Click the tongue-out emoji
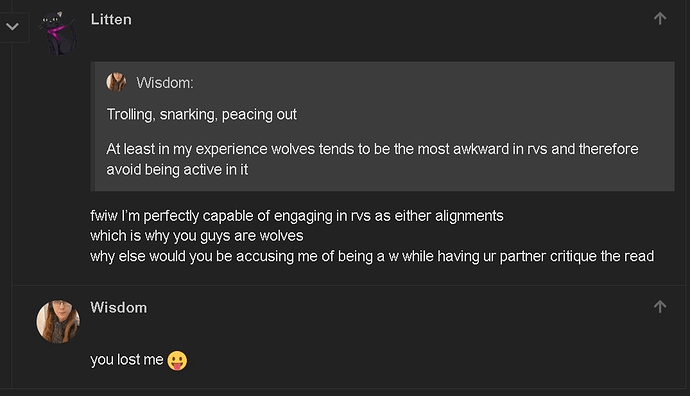Image resolution: width=690 pixels, height=396 pixels. tap(177, 361)
